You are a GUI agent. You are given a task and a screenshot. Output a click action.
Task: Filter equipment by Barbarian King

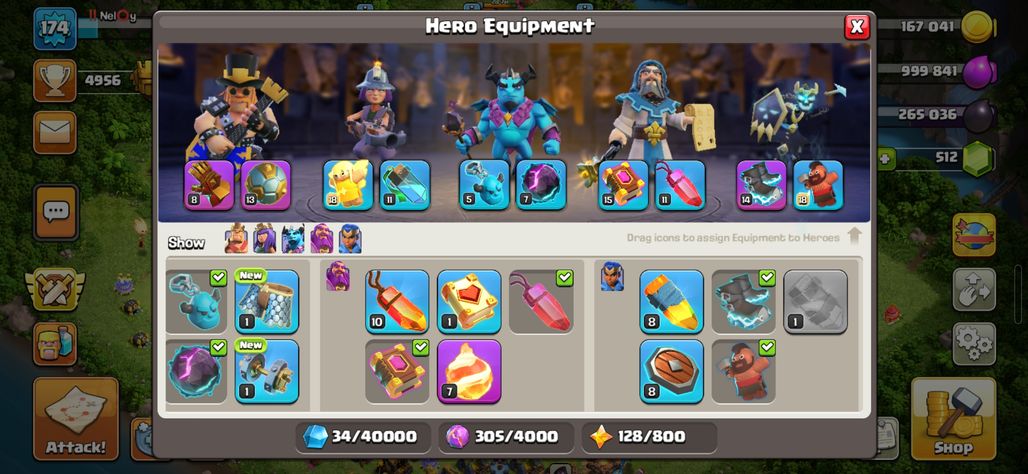point(236,239)
